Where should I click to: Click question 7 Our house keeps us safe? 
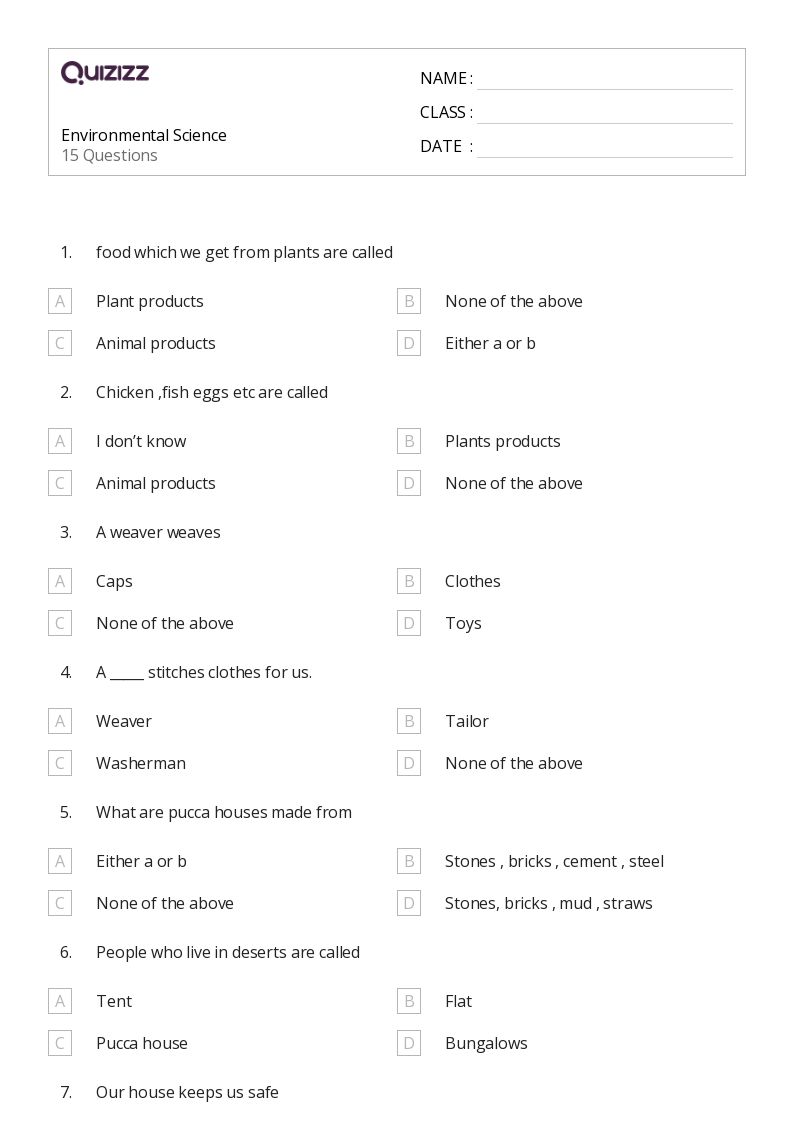[x=188, y=1092]
